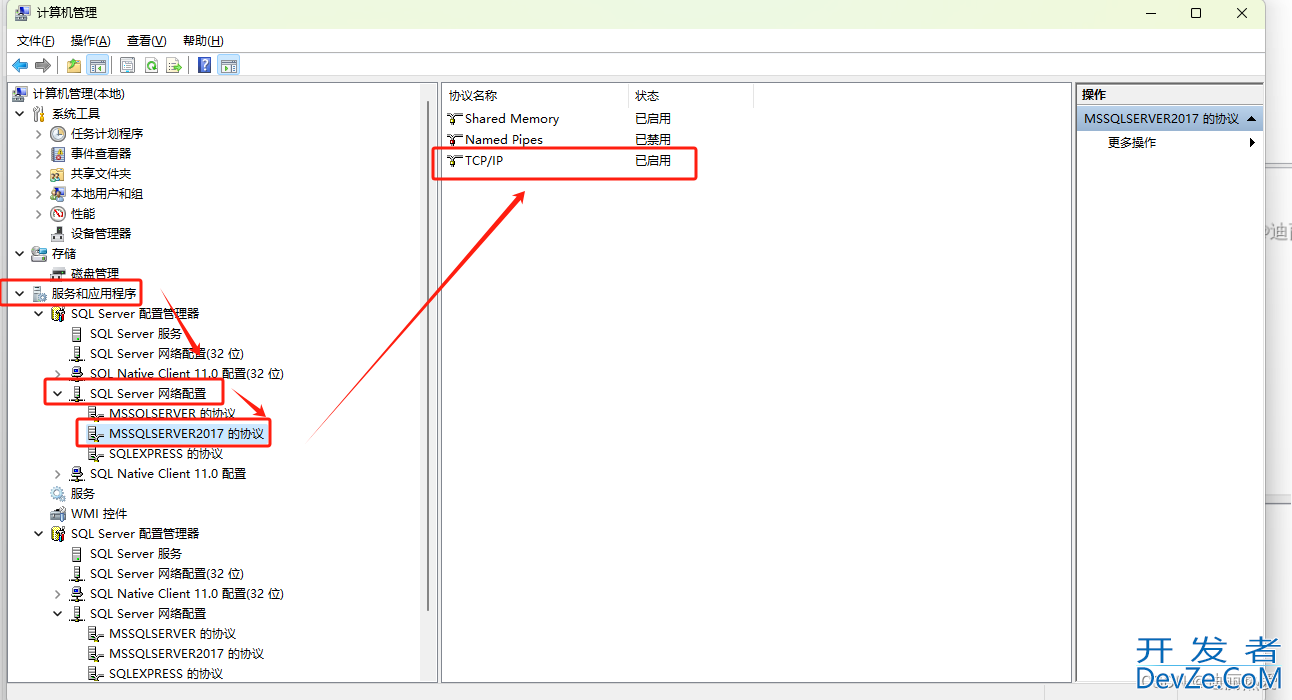The height and width of the screenshot is (700, 1292).
Task: Open the 更多操作 submenu arrow
Action: tap(1252, 142)
